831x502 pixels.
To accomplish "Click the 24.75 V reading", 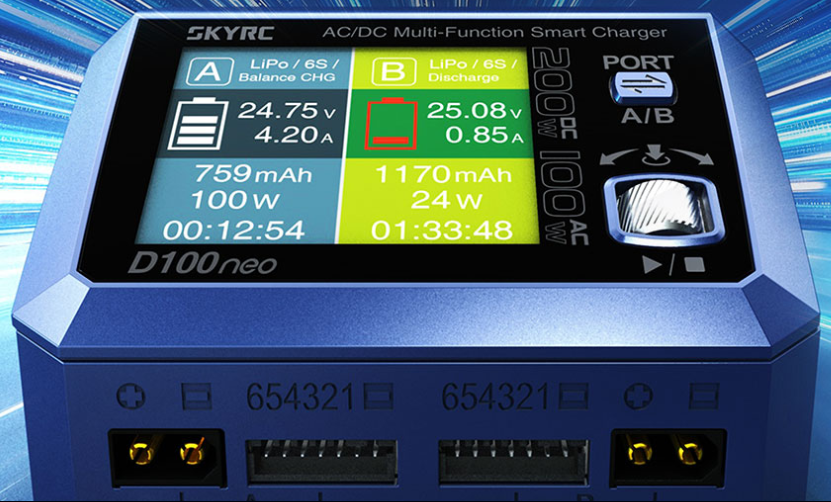I will point(287,111).
